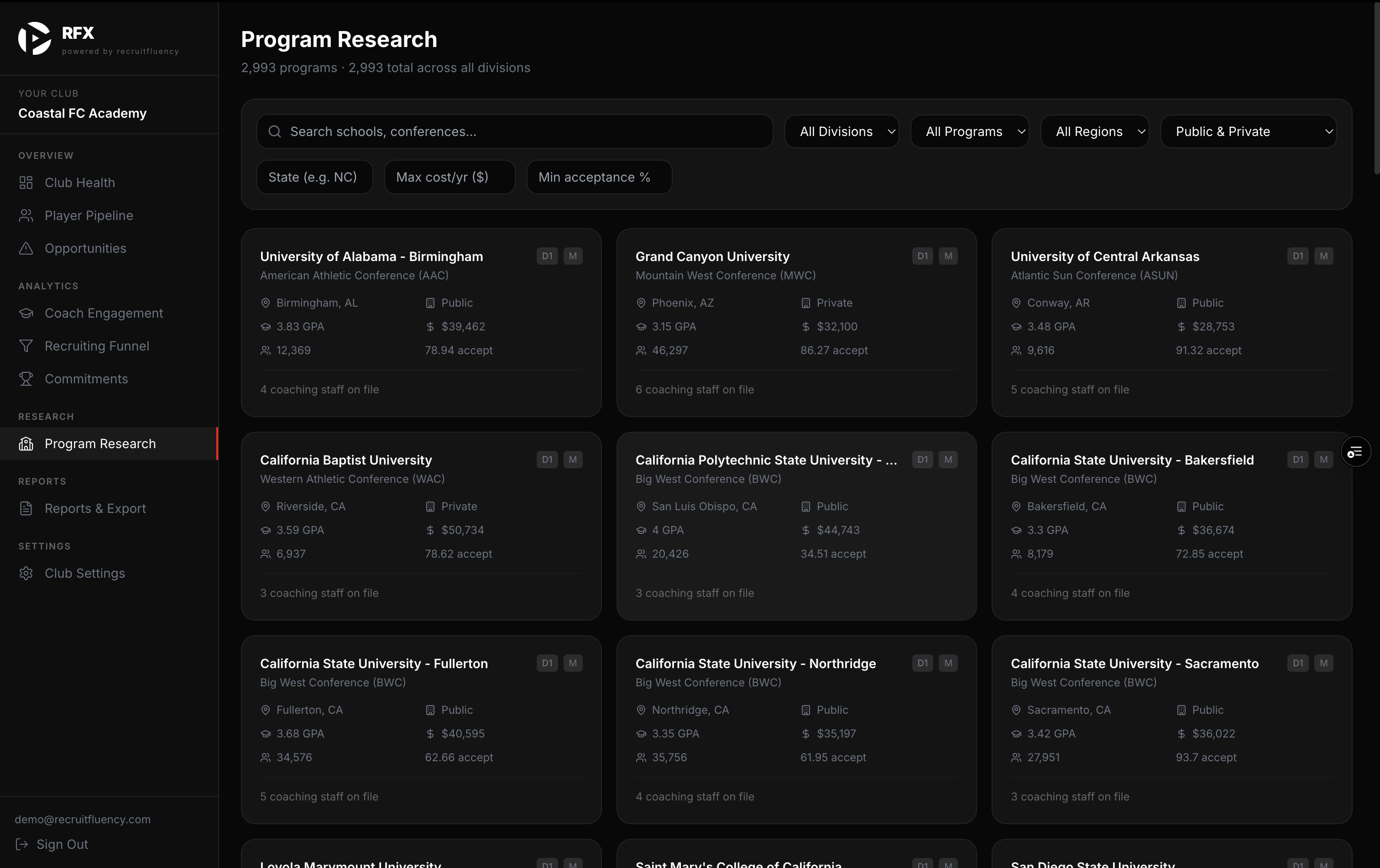Click 'American Athletic Conference (AAC)' text
The image size is (1380, 868).
(354, 276)
